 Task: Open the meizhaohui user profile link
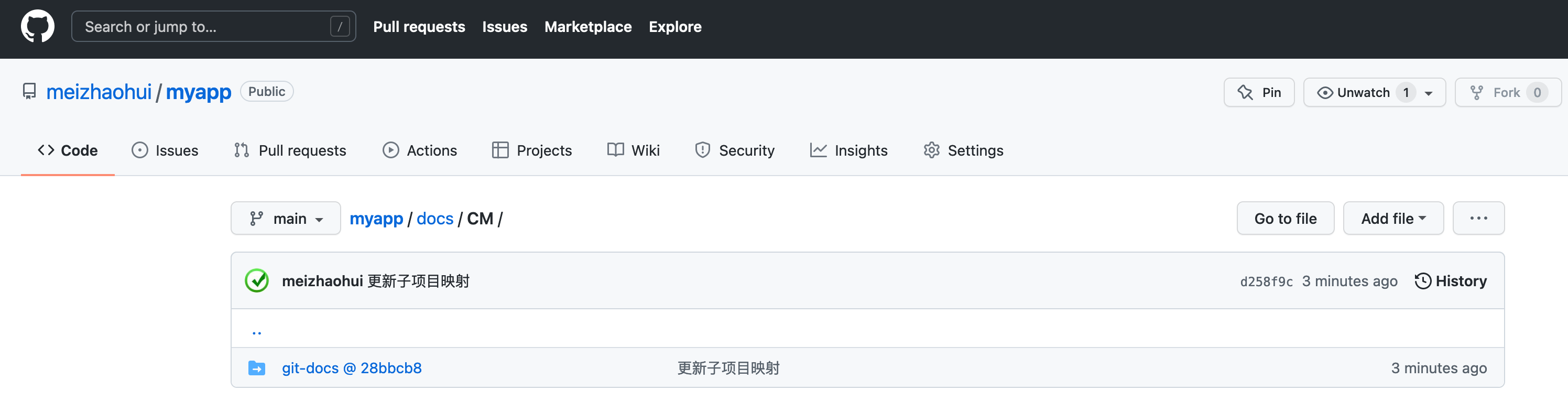(99, 92)
